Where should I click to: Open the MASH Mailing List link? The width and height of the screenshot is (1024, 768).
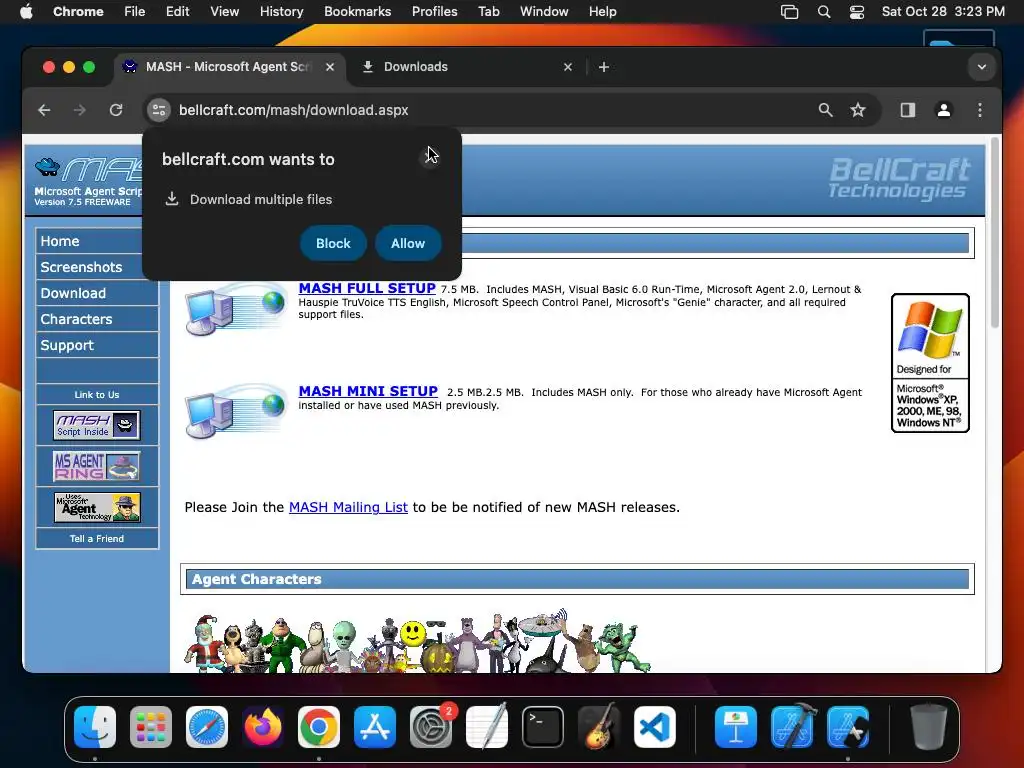click(x=348, y=507)
